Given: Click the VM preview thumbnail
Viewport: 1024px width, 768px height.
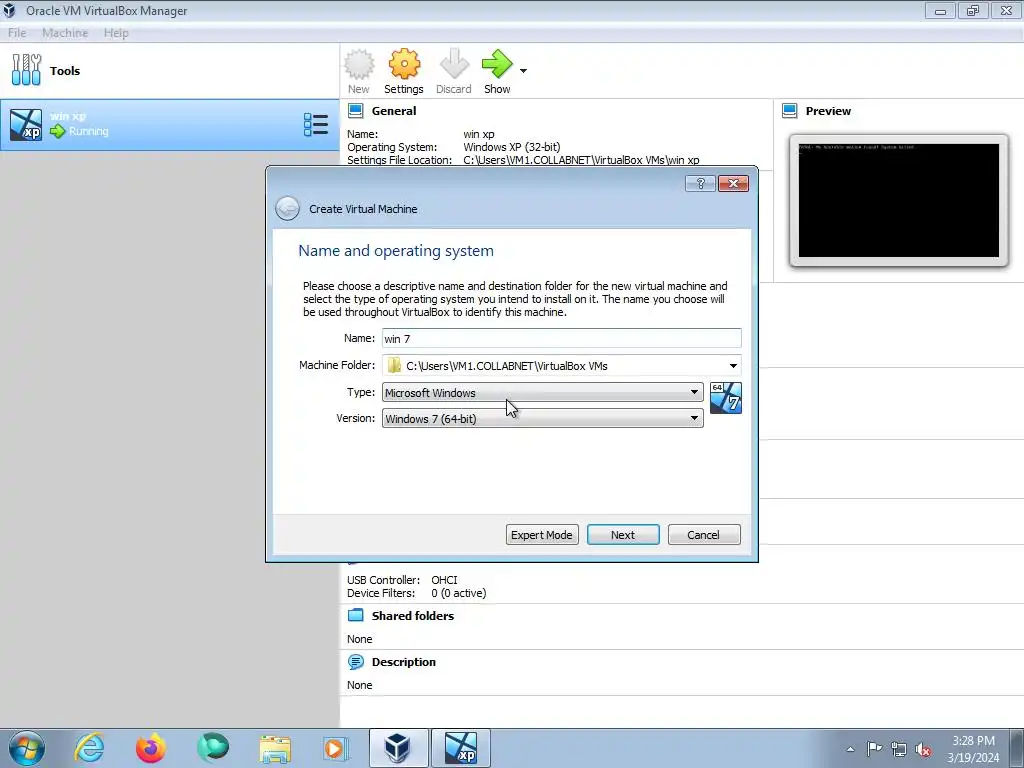Looking at the screenshot, I should (x=899, y=200).
